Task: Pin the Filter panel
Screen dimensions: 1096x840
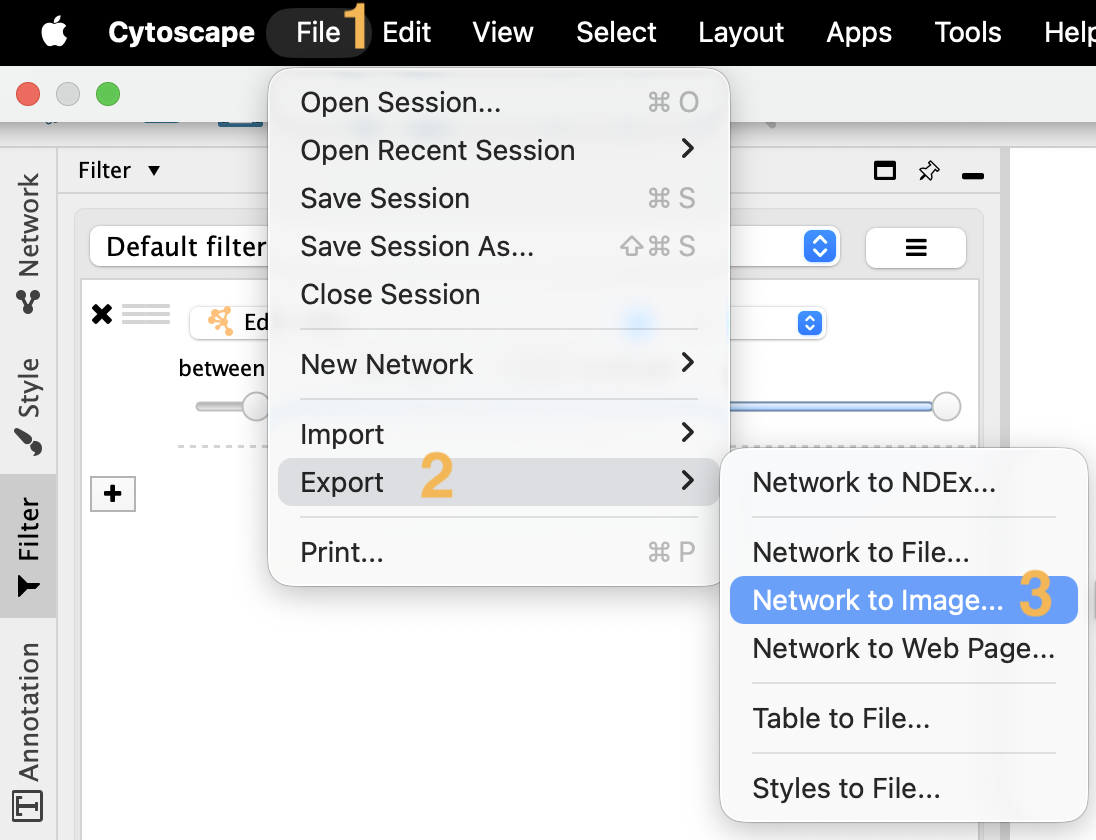Action: pyautogui.click(x=929, y=171)
